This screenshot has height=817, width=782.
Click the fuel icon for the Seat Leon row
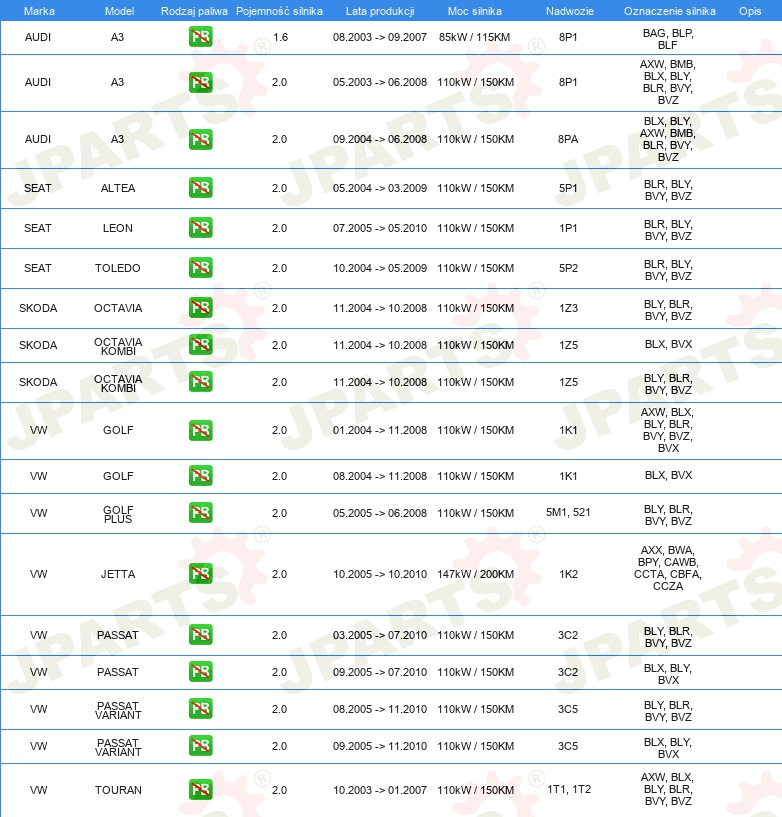(201, 228)
